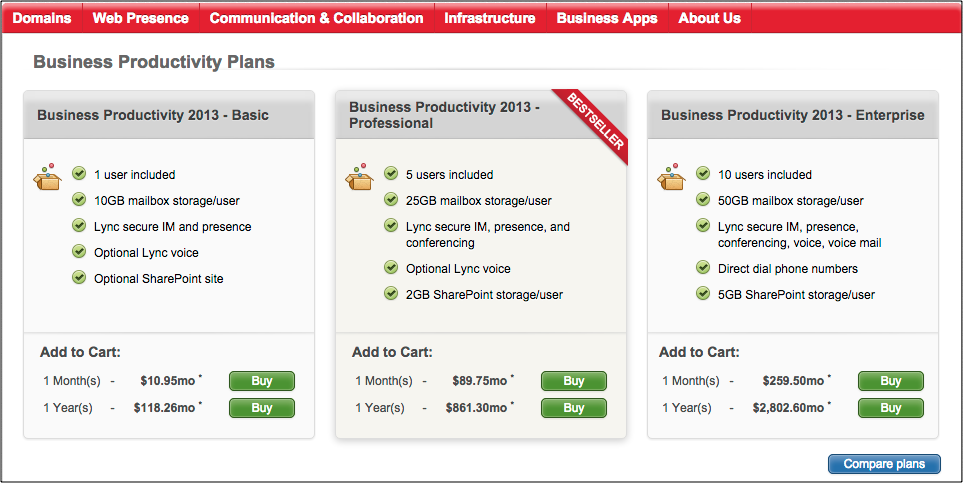Open the Infrastructure menu
Image resolution: width=963 pixels, height=483 pixels.
click(x=490, y=18)
